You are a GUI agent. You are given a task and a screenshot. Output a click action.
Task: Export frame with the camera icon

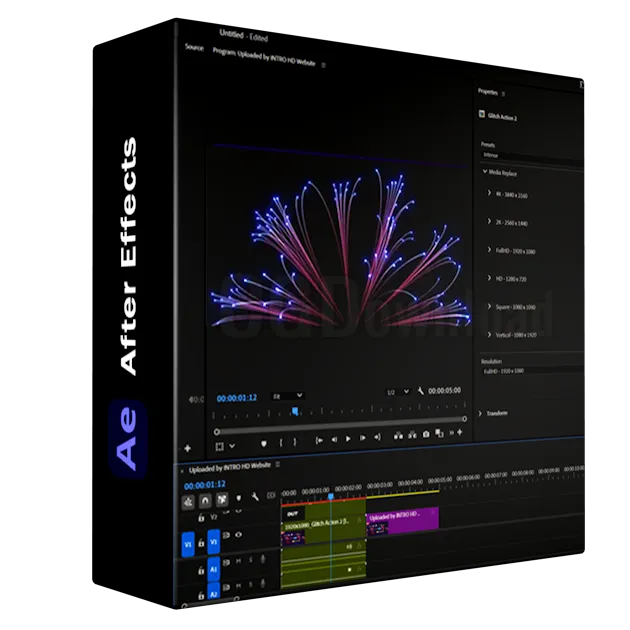click(426, 434)
